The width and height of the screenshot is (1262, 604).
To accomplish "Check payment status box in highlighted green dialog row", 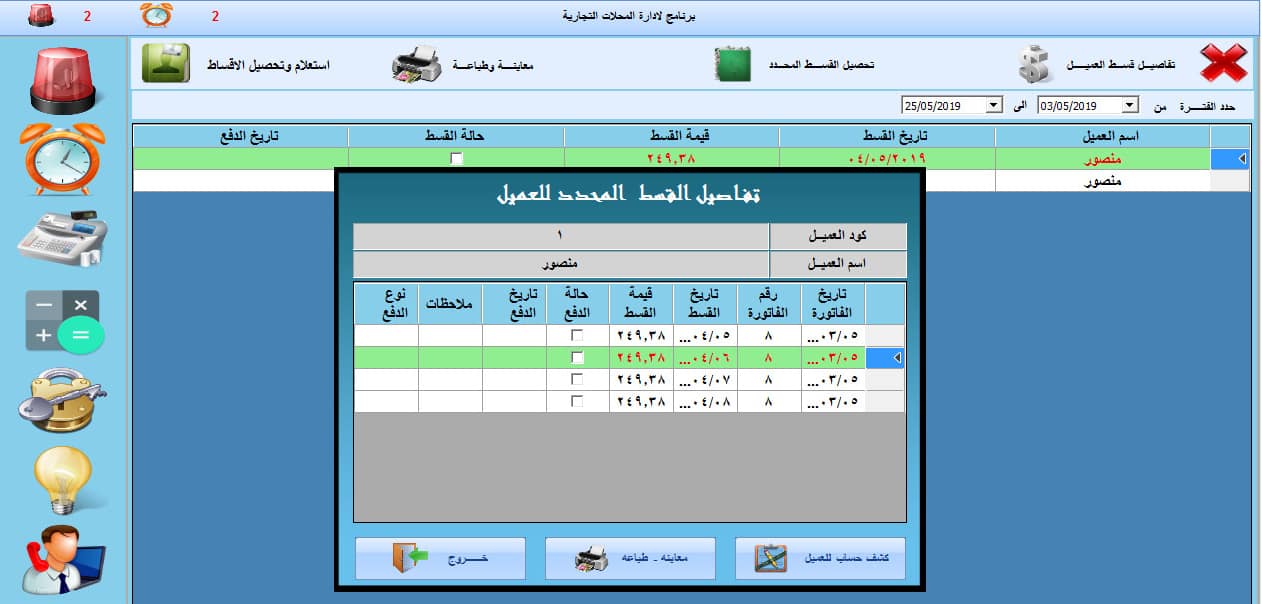I will (x=577, y=358).
